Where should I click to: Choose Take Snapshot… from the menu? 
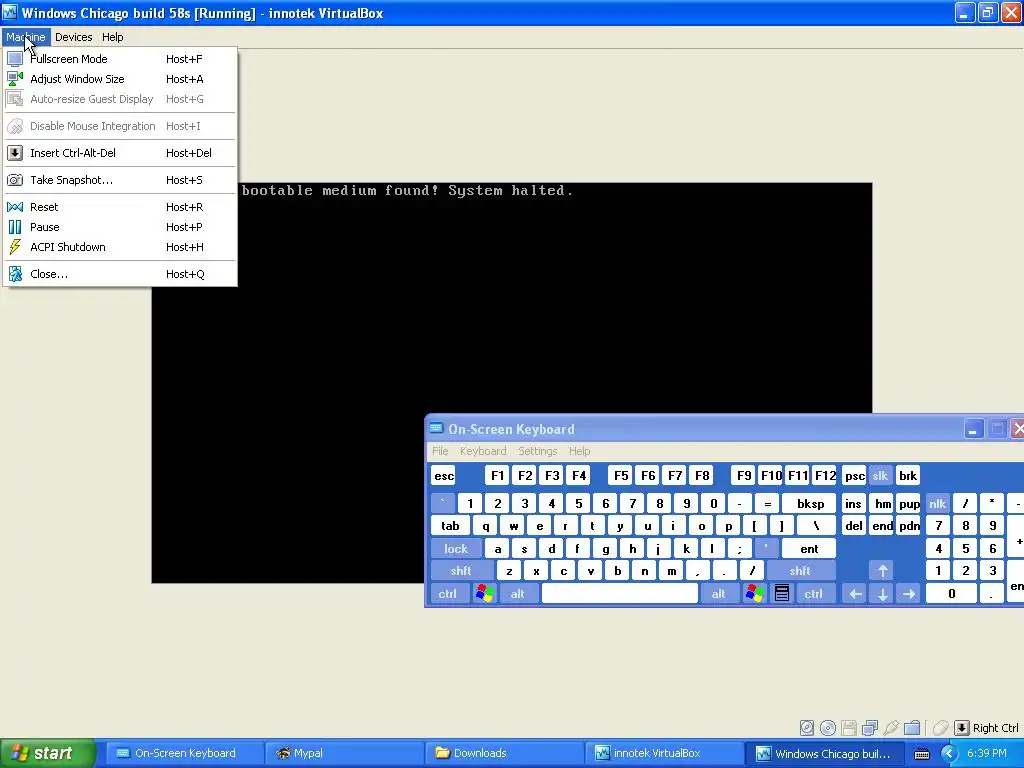click(x=120, y=180)
